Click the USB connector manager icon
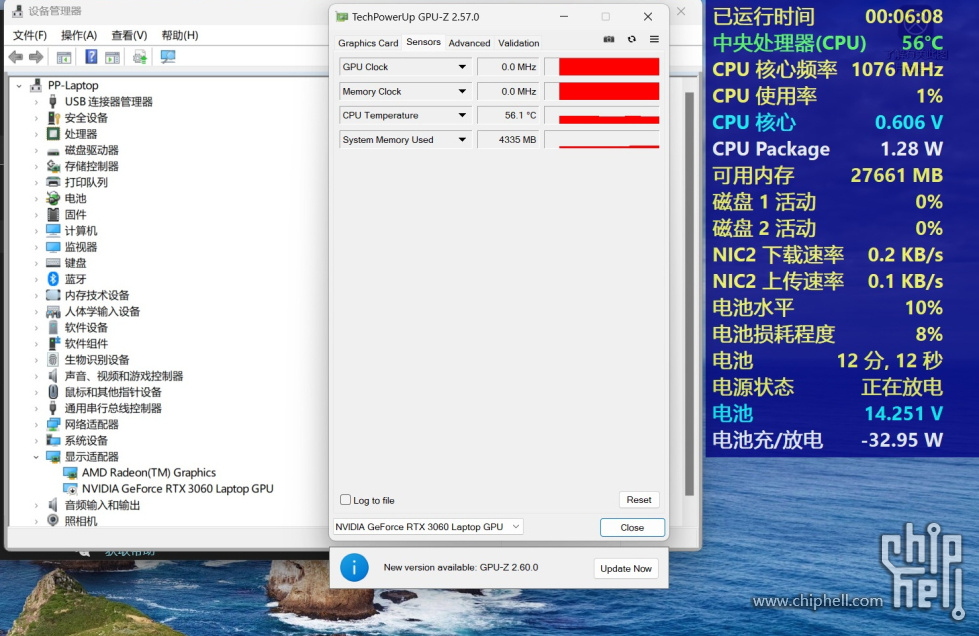Viewport: 979px width, 636px height. [53, 101]
